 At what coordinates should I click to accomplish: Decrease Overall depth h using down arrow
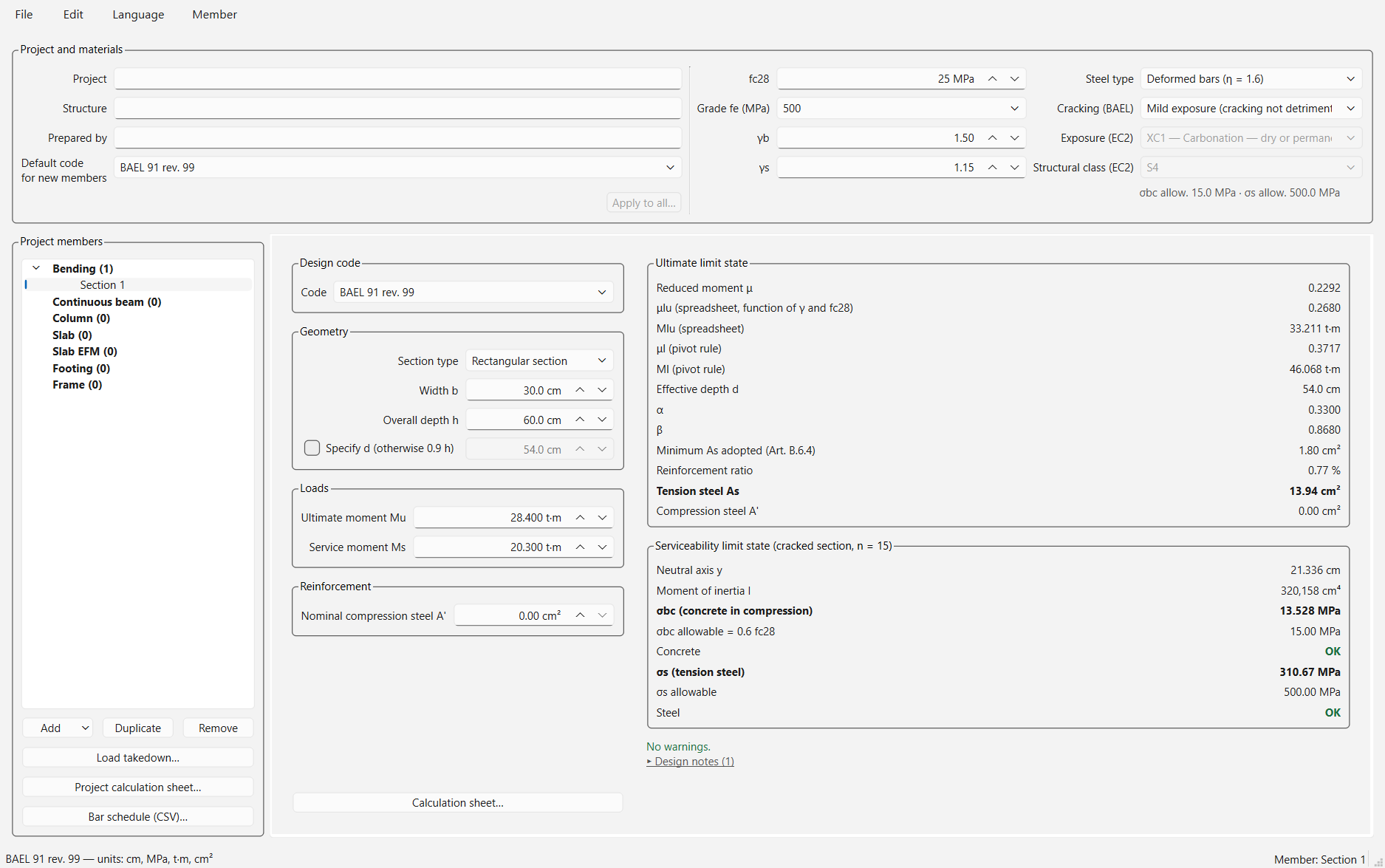coord(603,420)
